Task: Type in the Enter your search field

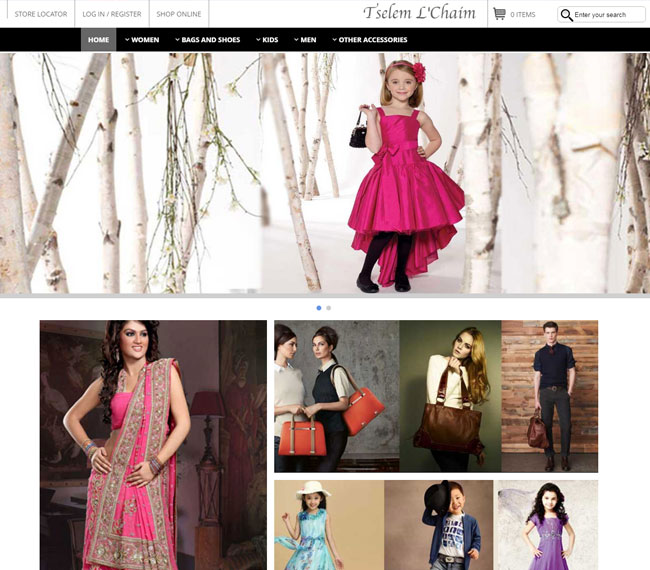Action: tap(608, 15)
